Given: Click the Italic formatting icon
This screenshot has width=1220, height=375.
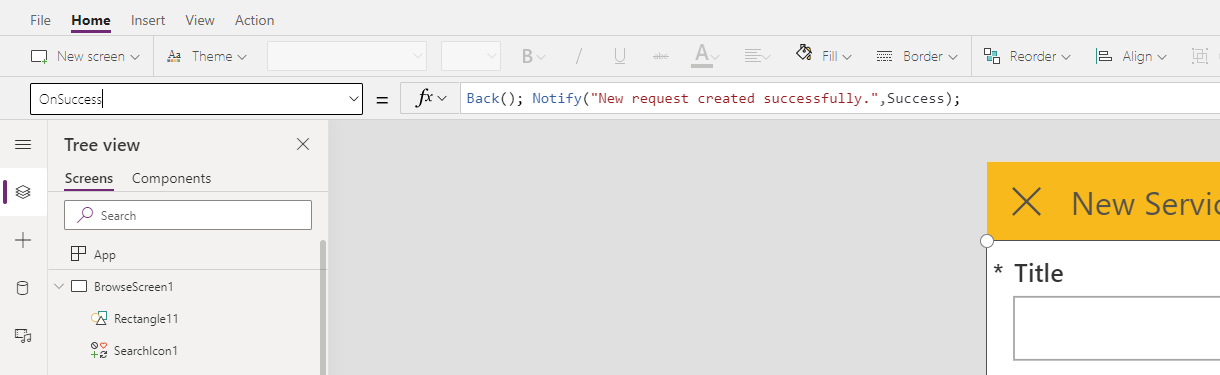Looking at the screenshot, I should point(578,56).
